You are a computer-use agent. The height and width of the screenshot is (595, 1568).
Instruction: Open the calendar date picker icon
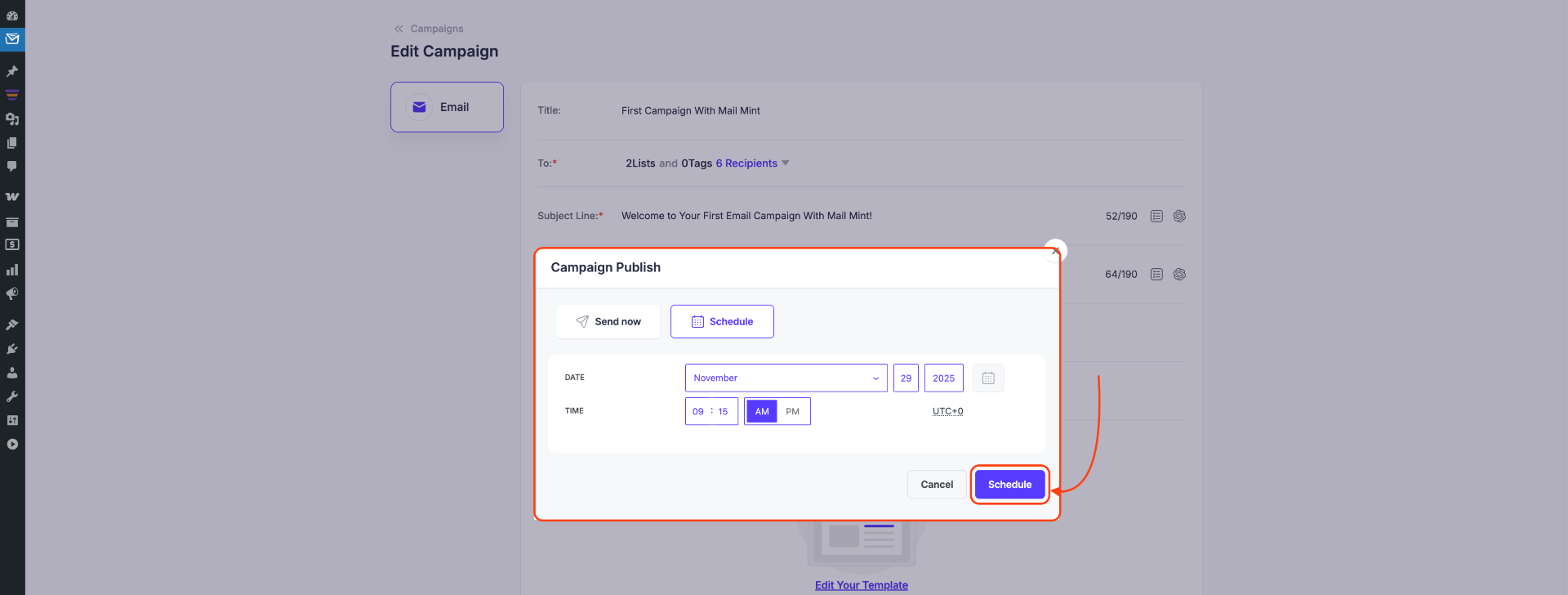[x=988, y=378]
